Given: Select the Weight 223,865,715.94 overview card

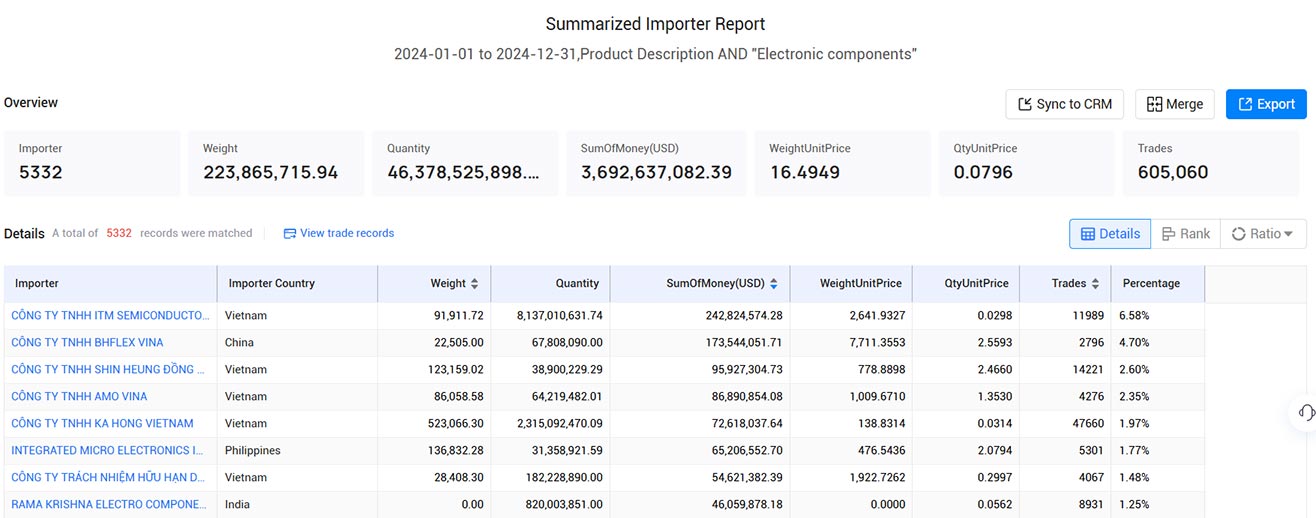Looking at the screenshot, I should [276, 162].
